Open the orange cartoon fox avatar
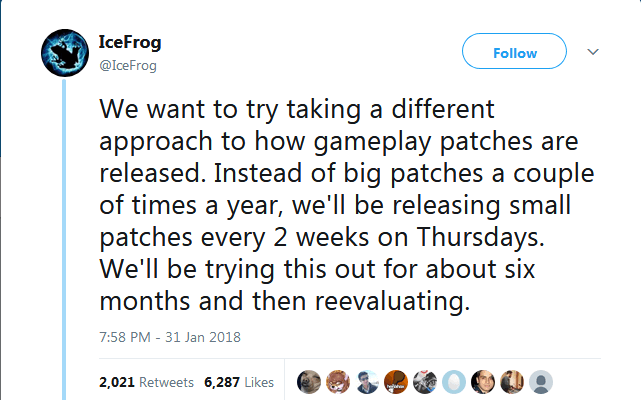641x400 pixels. click(339, 382)
